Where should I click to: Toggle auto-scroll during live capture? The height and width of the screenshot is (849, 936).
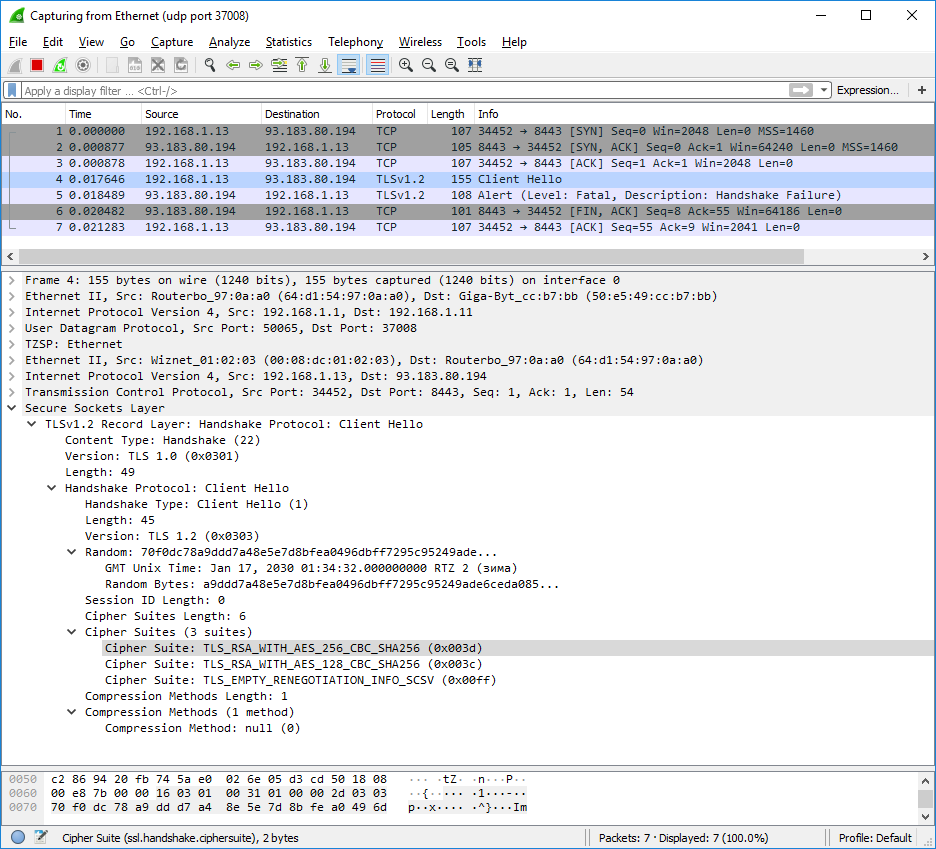[349, 65]
